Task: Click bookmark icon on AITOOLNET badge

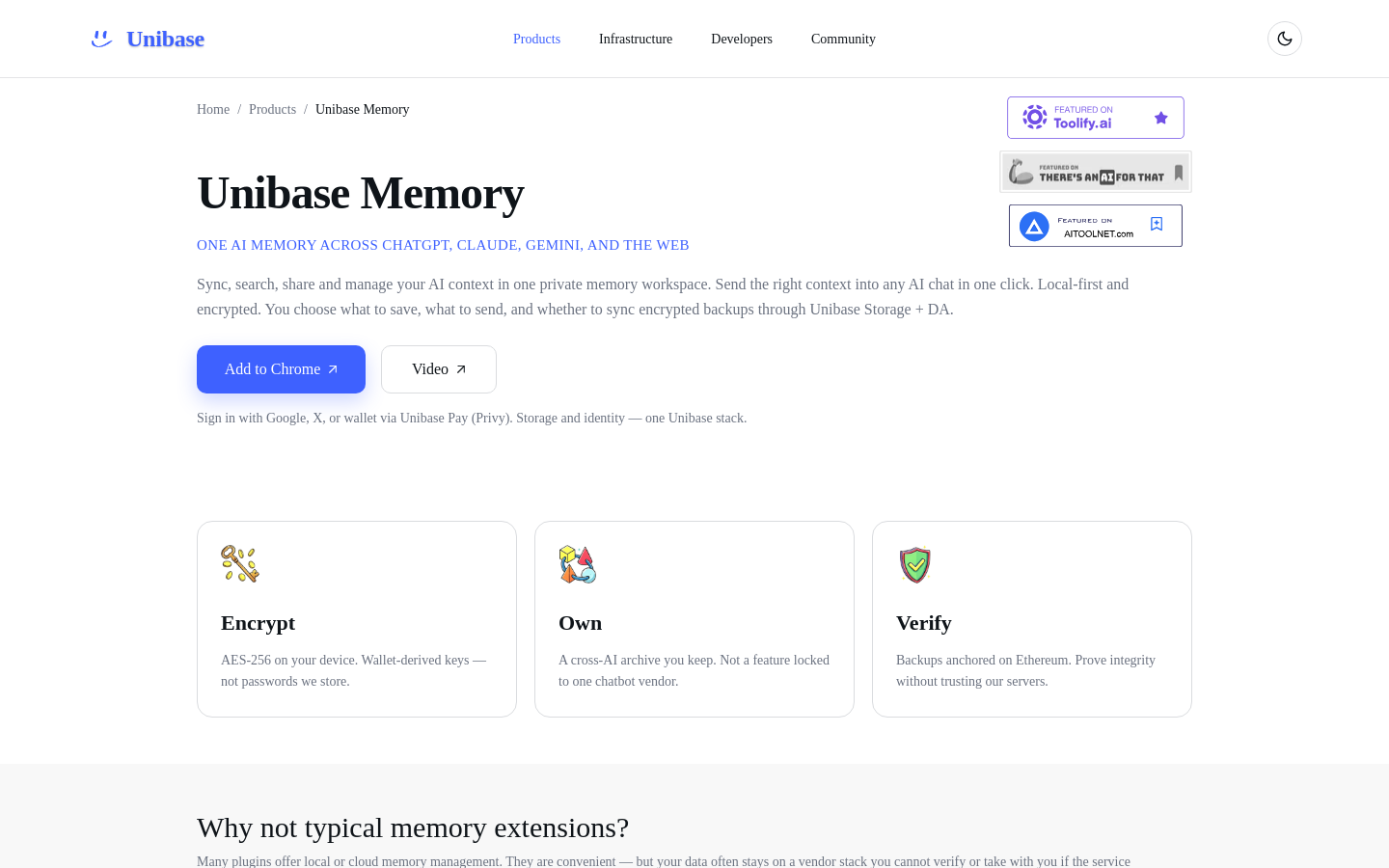Action: [1157, 224]
